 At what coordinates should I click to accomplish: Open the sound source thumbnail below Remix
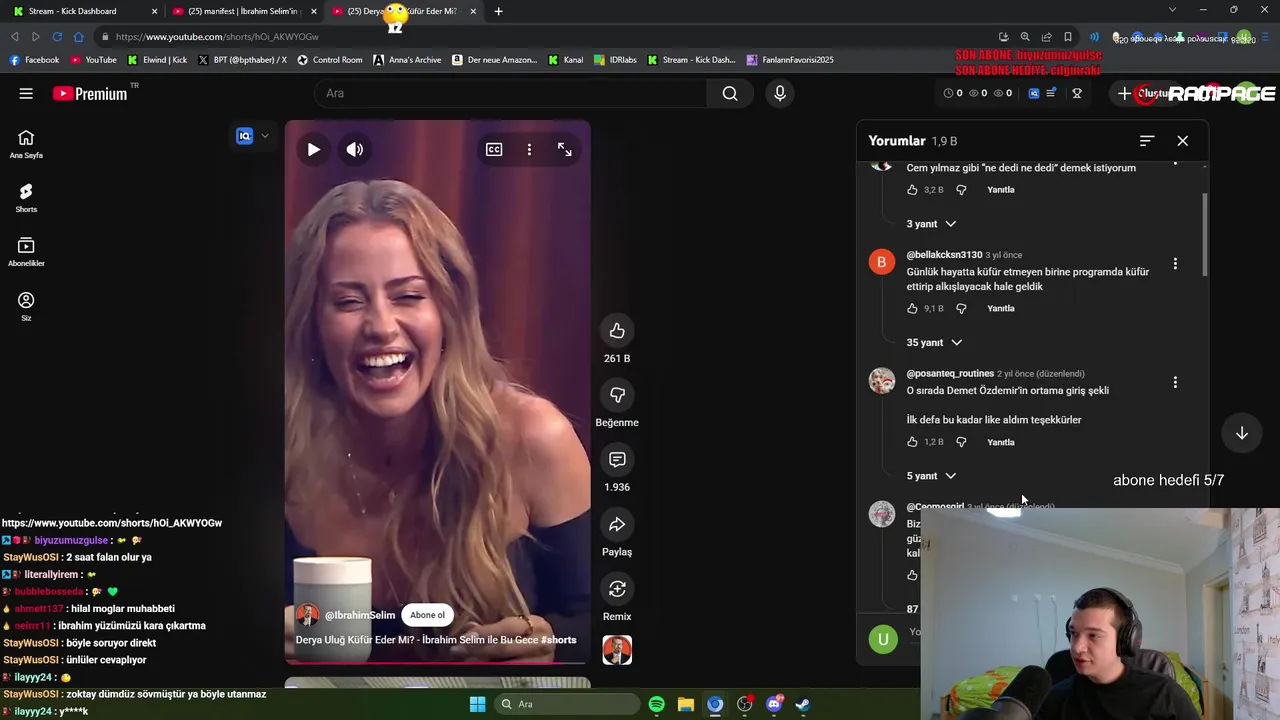point(617,650)
